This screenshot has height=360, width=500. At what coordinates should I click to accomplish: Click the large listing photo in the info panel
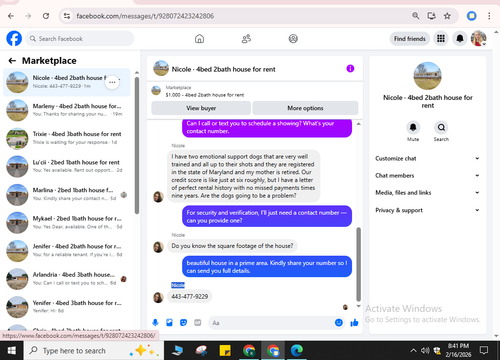427,76
